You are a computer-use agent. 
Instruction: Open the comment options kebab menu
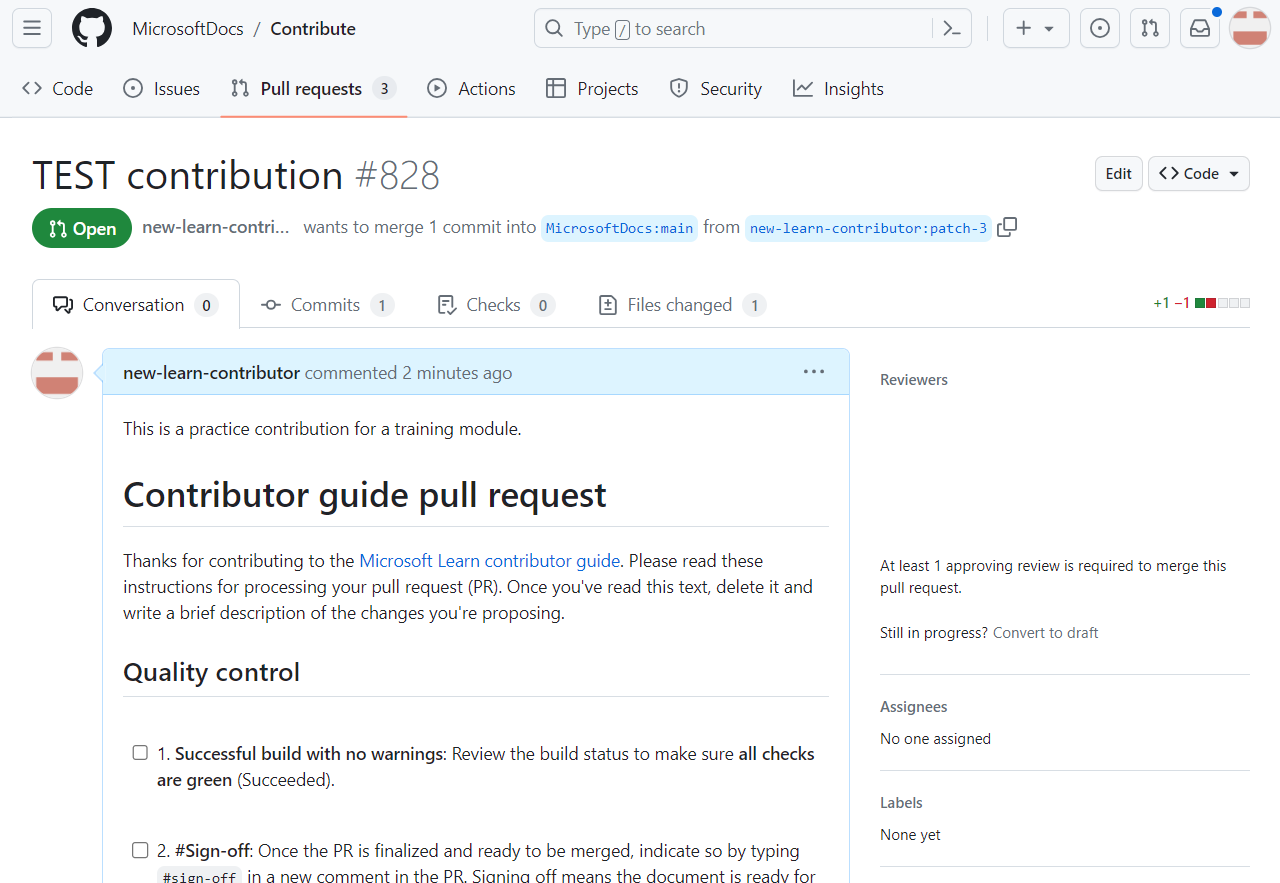tap(814, 371)
